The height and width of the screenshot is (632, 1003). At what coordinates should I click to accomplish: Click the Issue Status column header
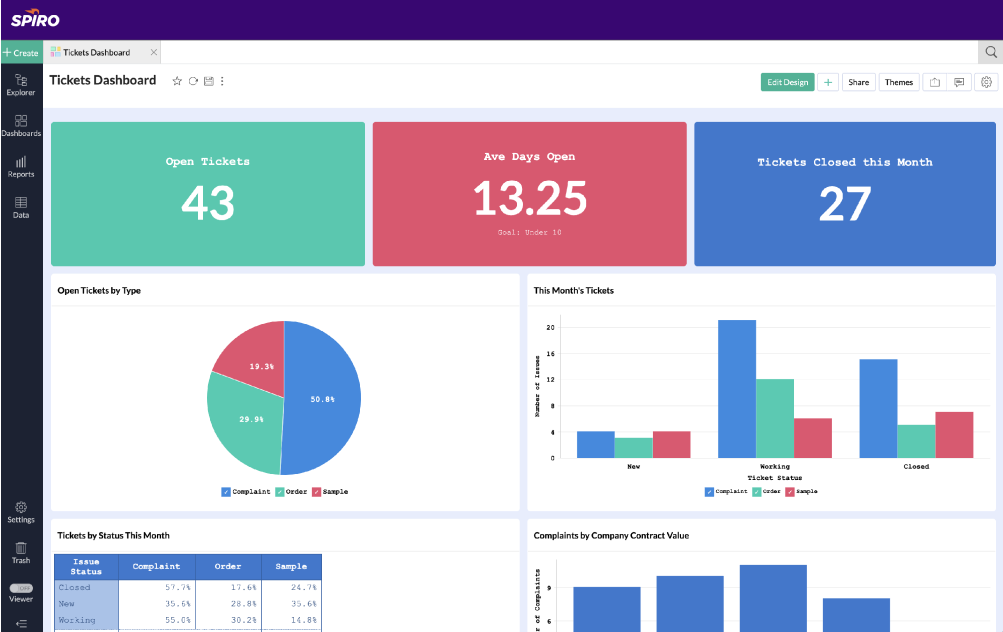[x=86, y=567]
